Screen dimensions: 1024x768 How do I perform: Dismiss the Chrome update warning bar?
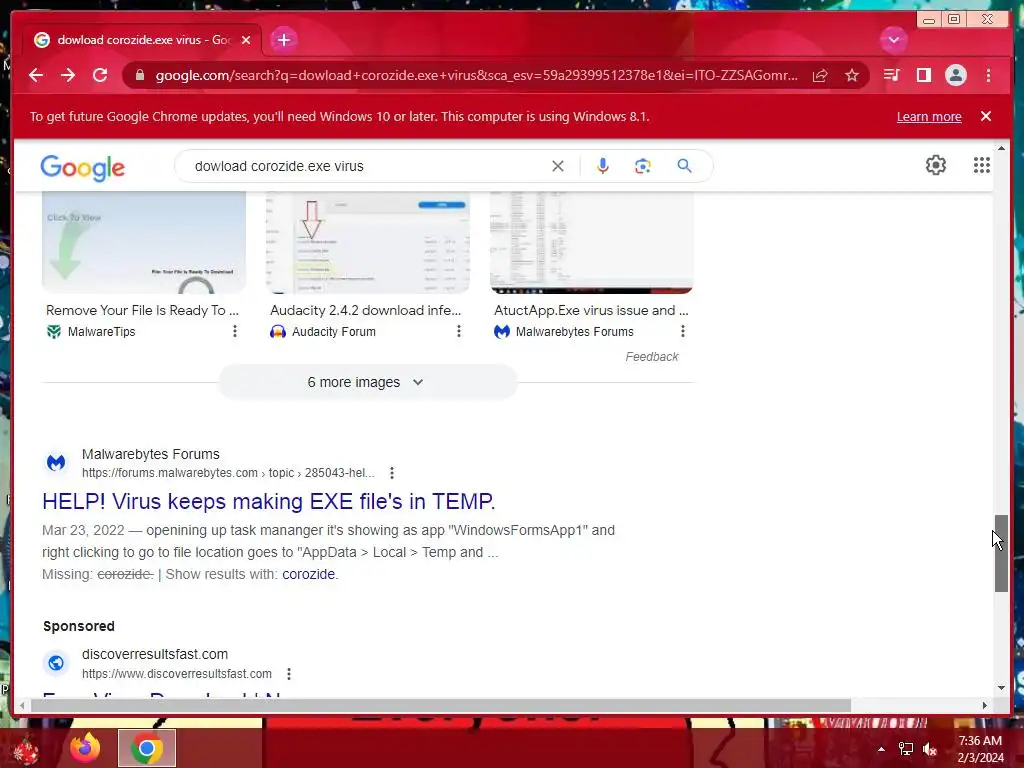tap(986, 116)
